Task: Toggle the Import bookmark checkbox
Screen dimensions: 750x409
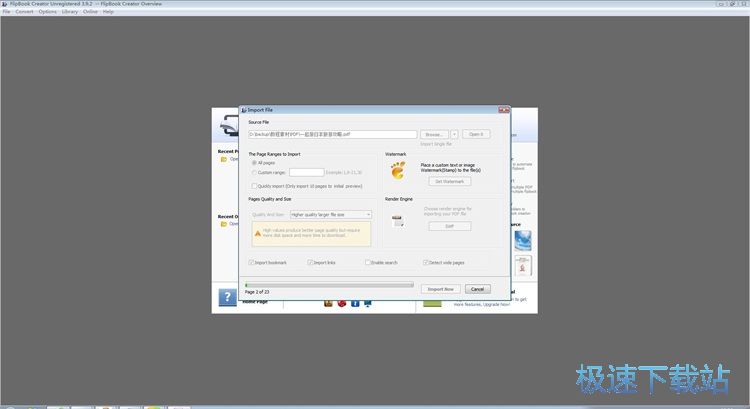Action: [251, 263]
